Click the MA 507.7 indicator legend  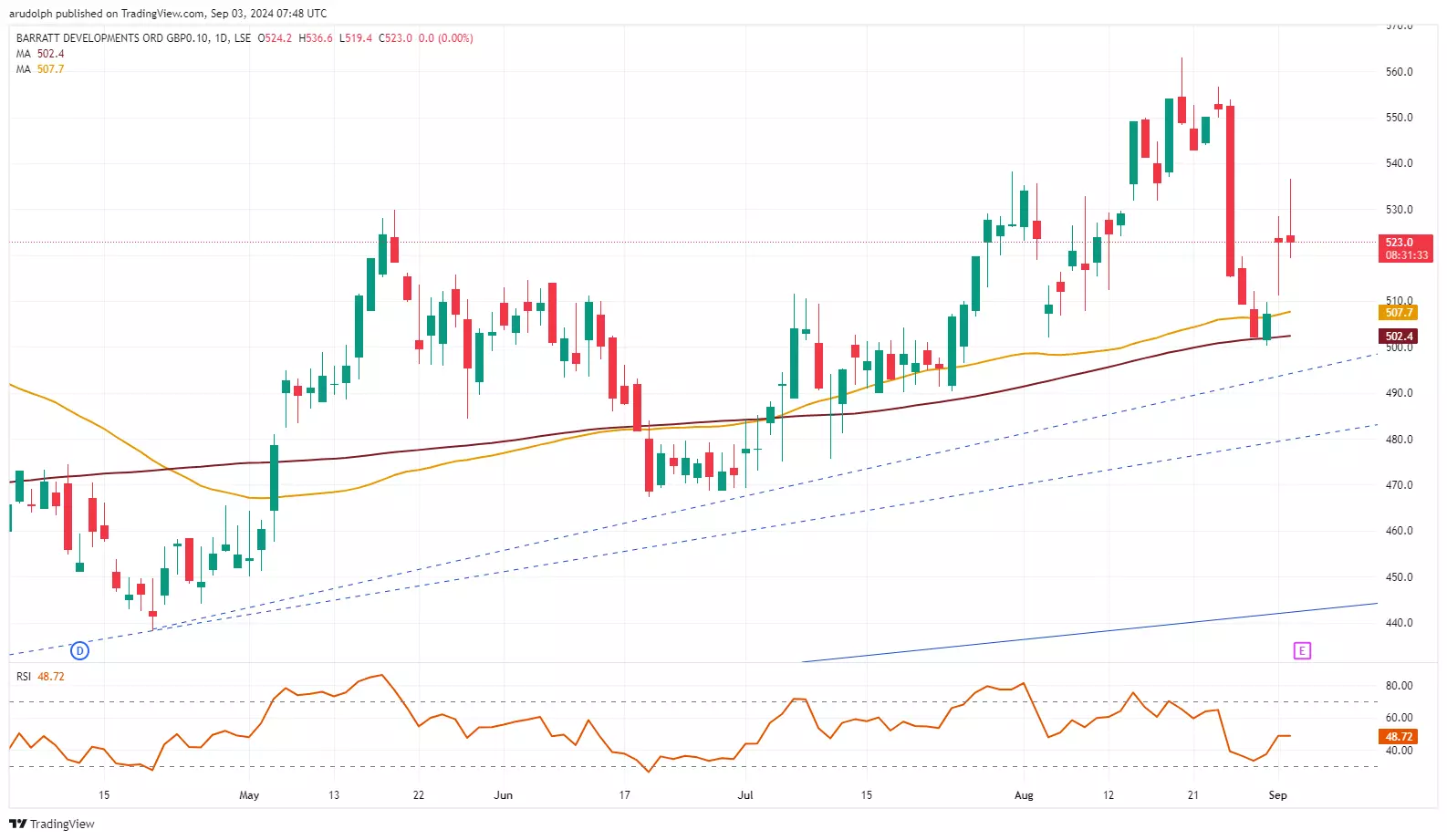[40, 69]
